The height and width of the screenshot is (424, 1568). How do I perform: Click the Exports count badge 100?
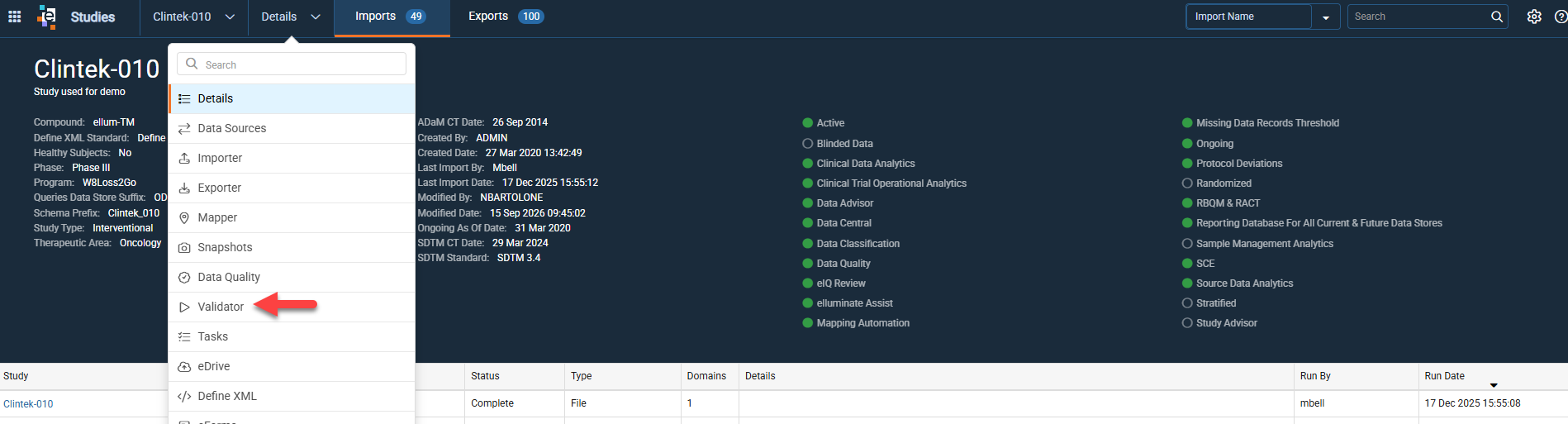coord(531,17)
